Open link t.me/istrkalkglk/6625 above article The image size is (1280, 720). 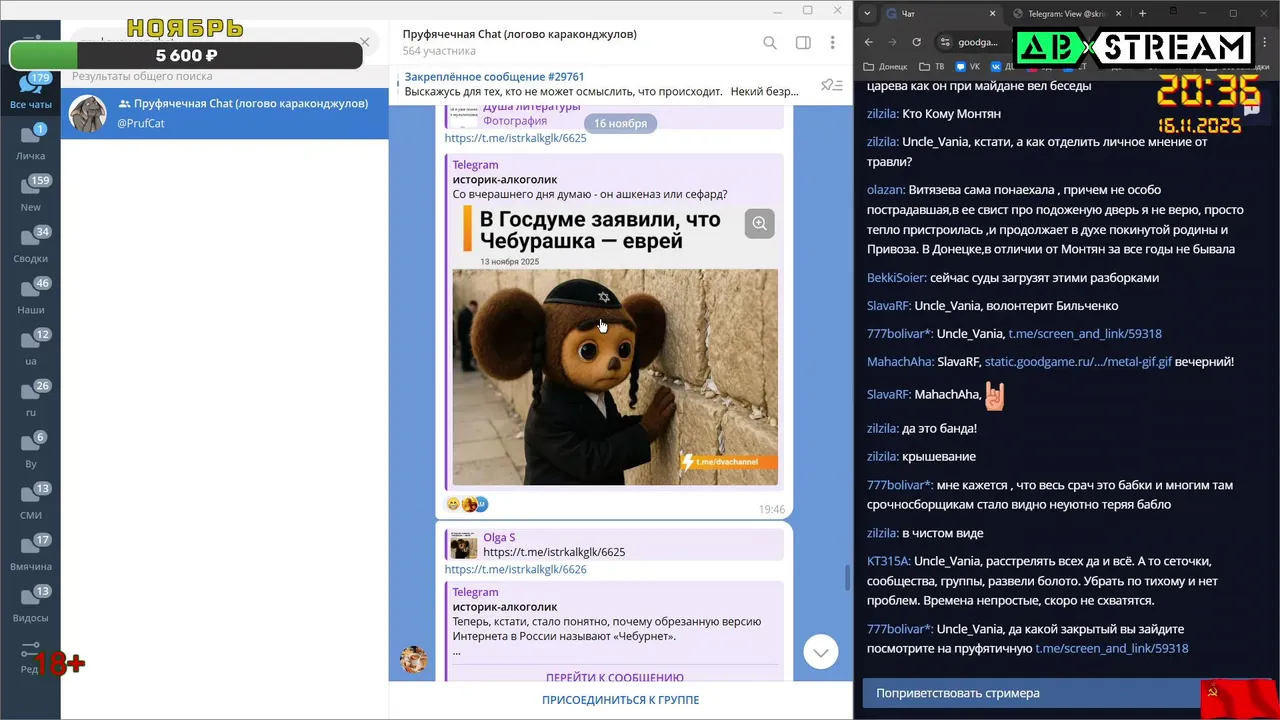[515, 138]
